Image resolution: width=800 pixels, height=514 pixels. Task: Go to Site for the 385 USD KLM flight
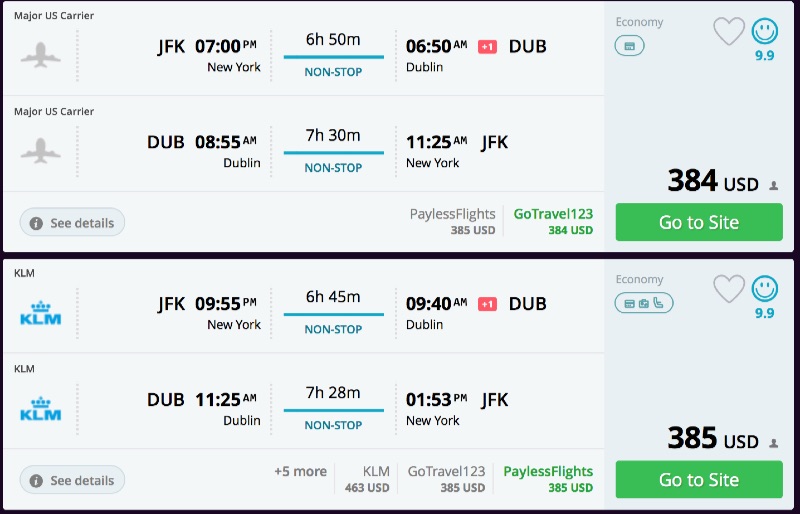pos(699,481)
